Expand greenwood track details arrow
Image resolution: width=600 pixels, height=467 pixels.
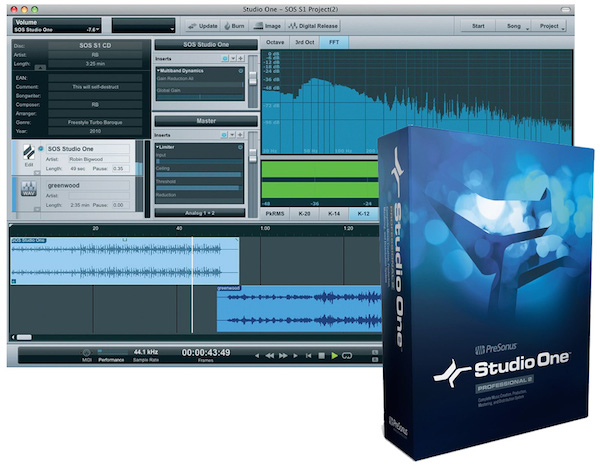[37, 209]
